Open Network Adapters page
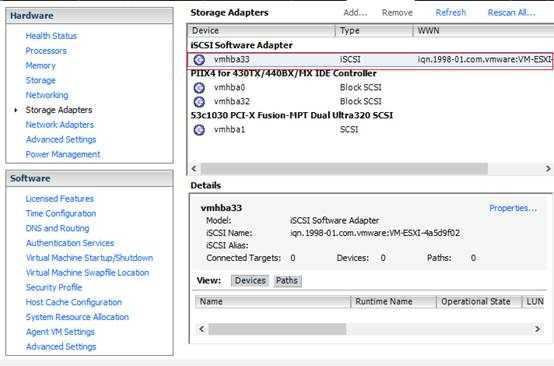554x366 pixels. (60, 125)
